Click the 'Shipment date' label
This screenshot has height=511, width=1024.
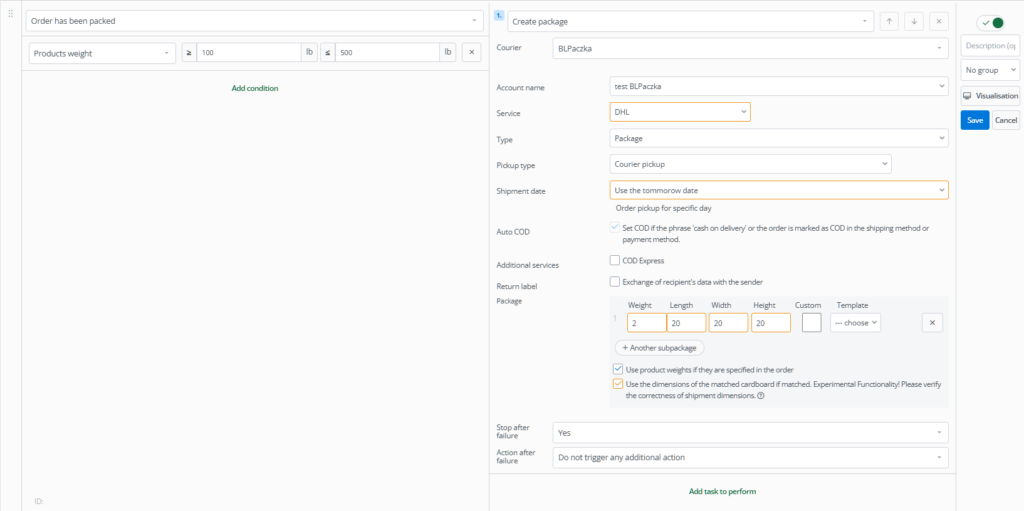(521, 191)
